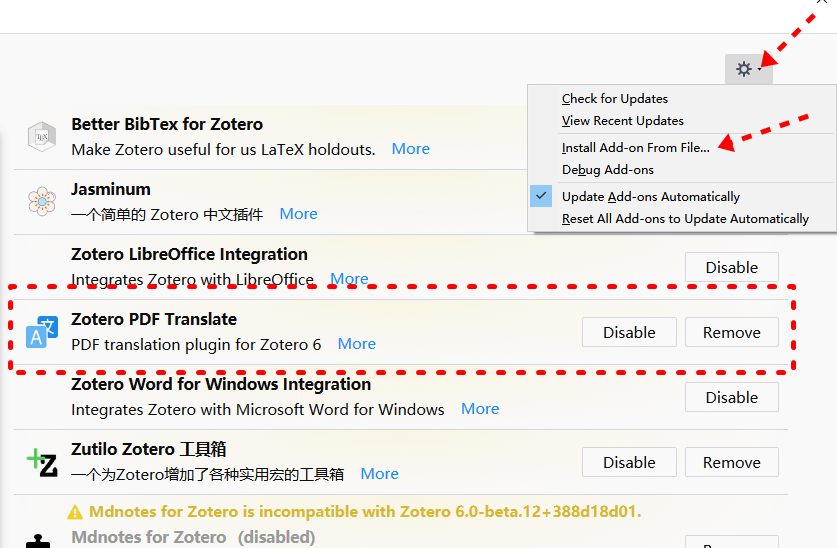The image size is (837, 548).
Task: Disable Zotero Word for Windows Integration
Action: click(x=731, y=397)
